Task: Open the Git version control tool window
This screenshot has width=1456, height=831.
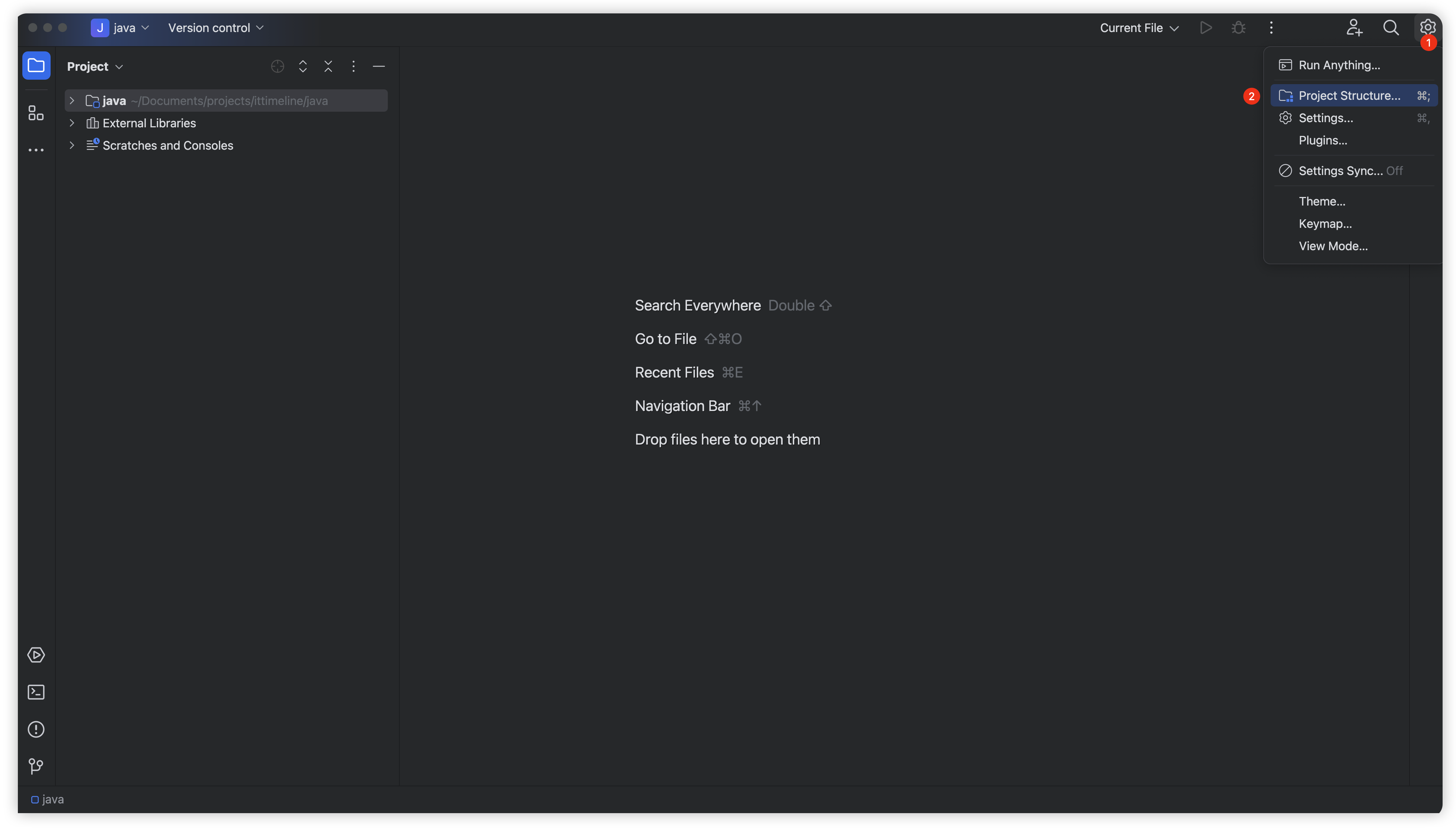Action: (x=36, y=767)
